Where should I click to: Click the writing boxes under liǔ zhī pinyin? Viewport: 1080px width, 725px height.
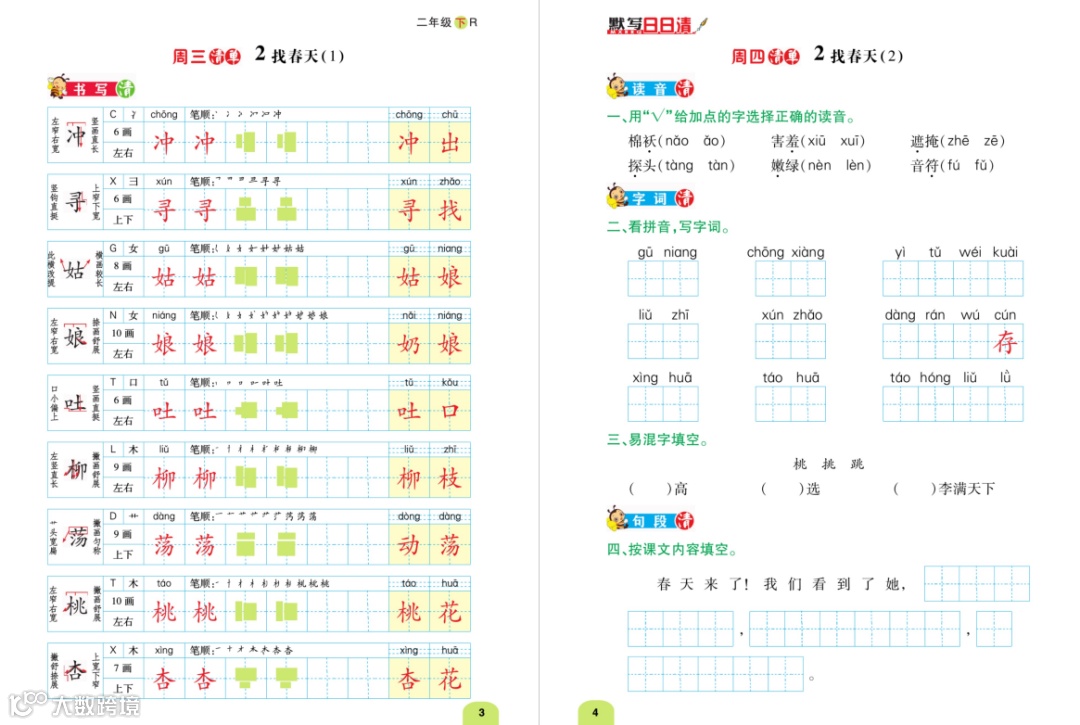663,341
